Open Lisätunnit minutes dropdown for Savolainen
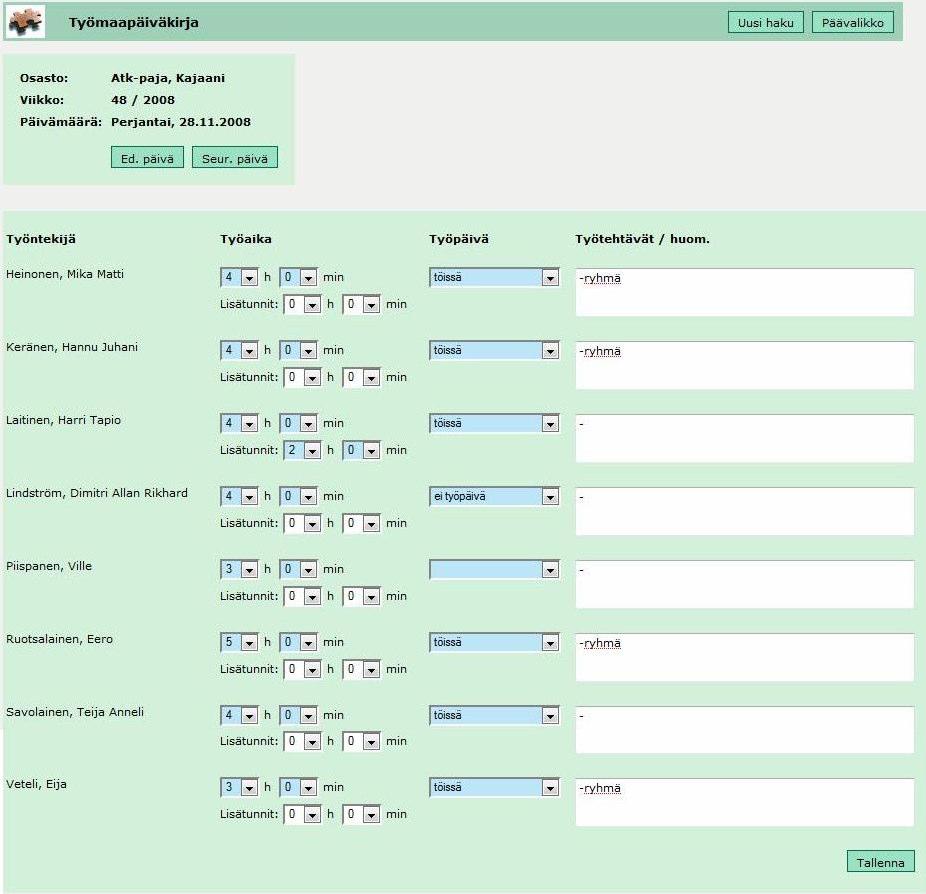 [361, 741]
